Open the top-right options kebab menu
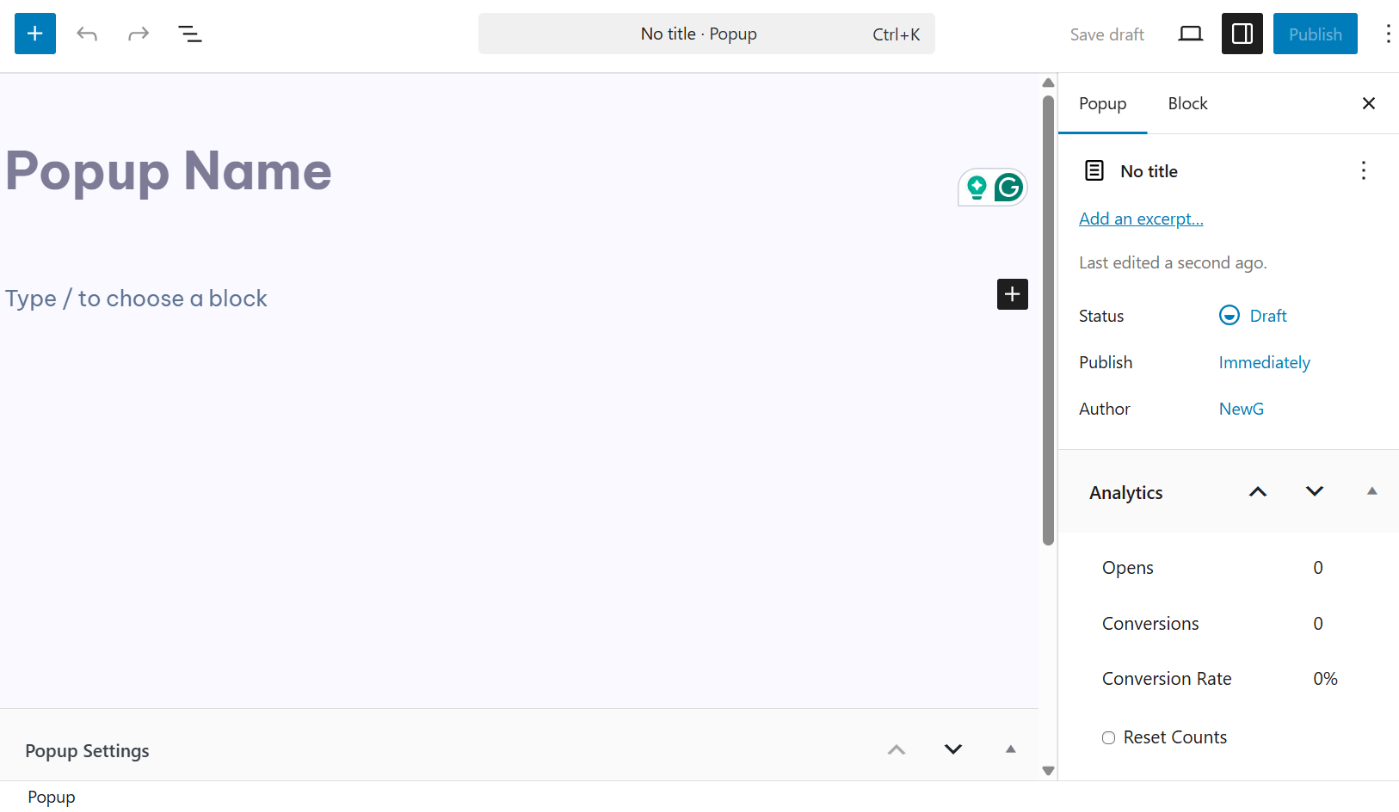1399x812 pixels. coord(1387,34)
